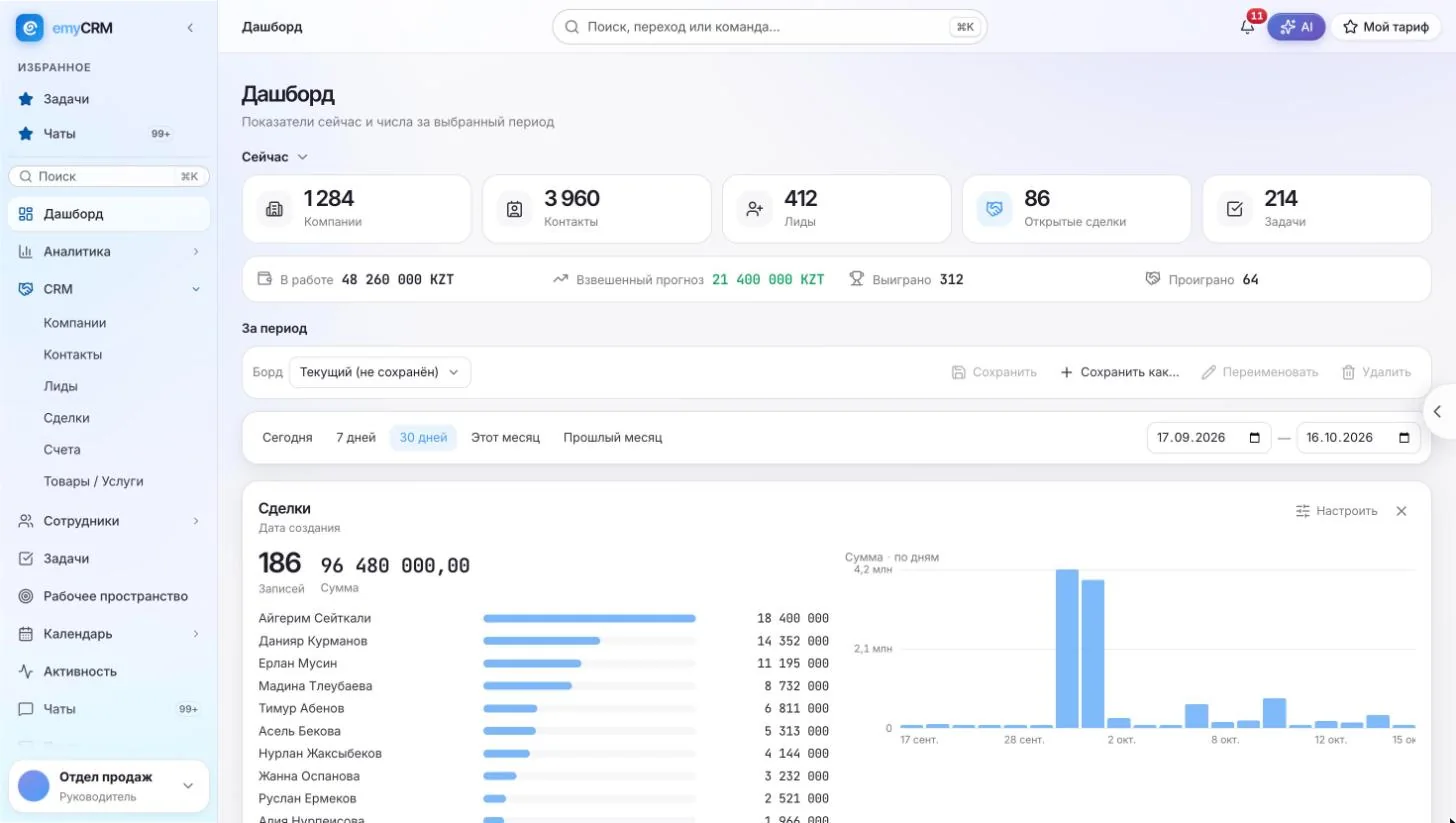This screenshot has height=823, width=1456.
Task: Click the Лиды card icon
Action: [754, 209]
